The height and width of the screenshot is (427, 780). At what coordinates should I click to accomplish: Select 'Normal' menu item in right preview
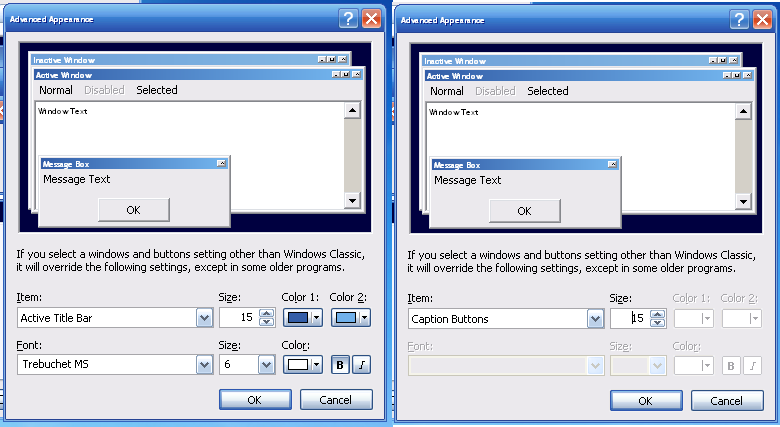446,91
